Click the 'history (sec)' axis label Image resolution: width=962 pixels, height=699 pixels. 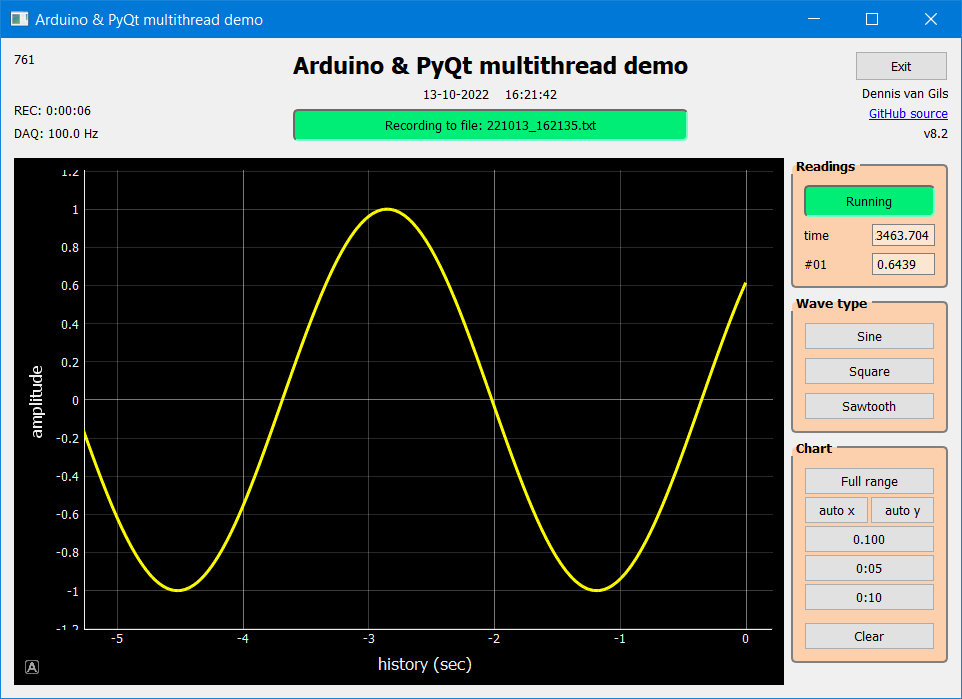[x=425, y=664]
